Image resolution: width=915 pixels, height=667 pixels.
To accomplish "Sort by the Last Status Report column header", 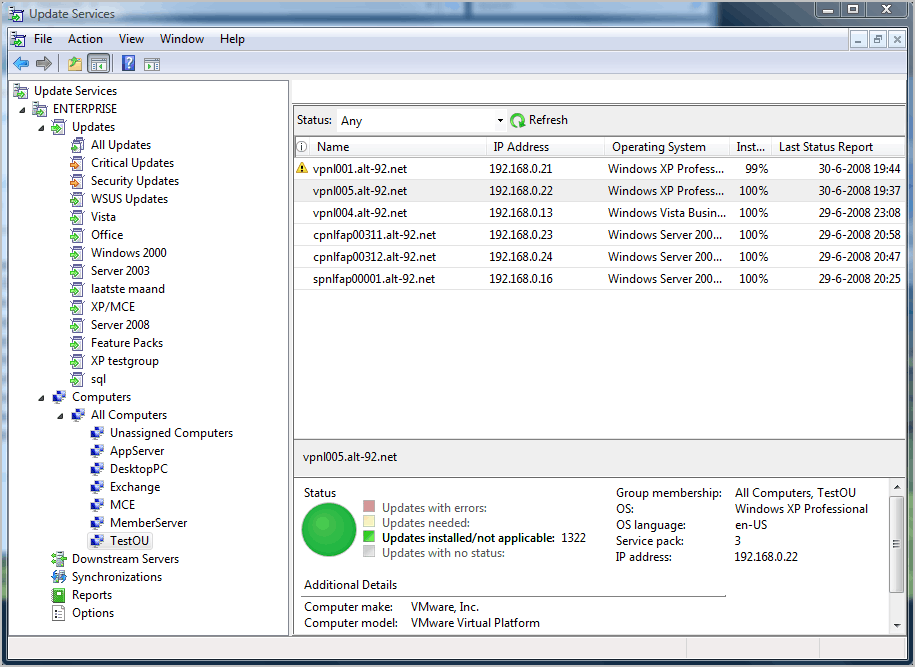I will [838, 147].
